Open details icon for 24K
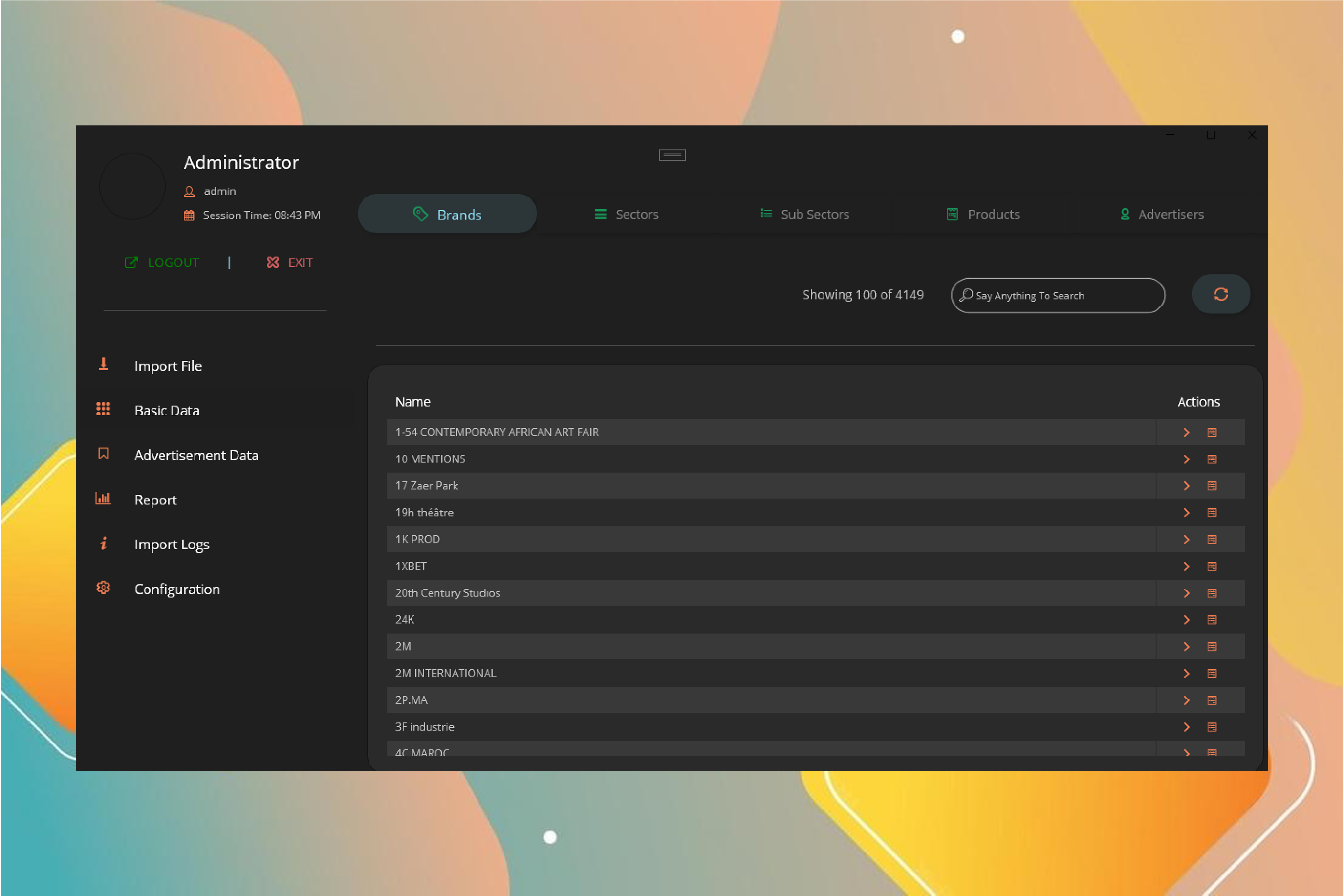This screenshot has width=1344, height=896. click(1212, 620)
